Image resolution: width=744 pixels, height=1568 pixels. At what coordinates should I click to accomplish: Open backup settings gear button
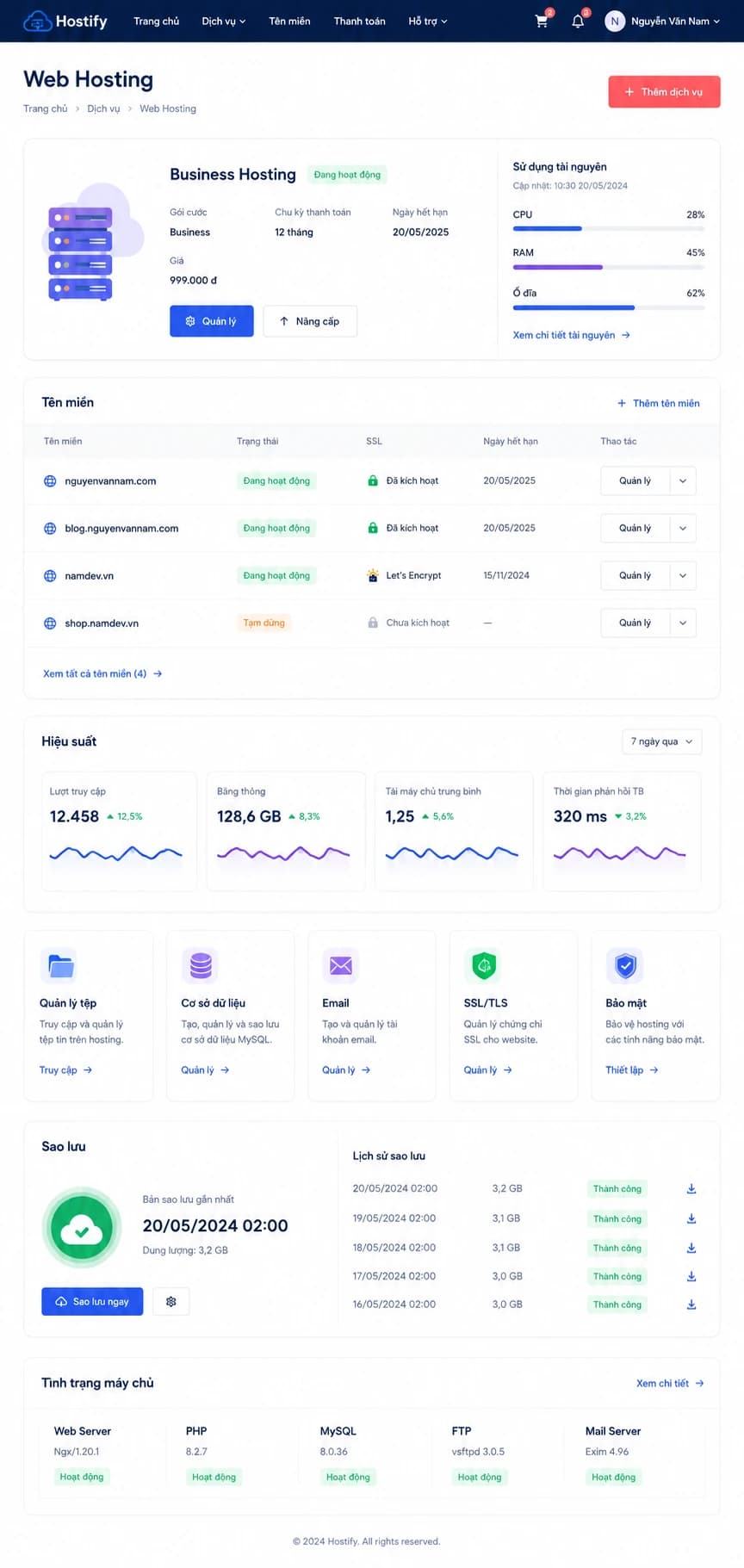point(170,1301)
